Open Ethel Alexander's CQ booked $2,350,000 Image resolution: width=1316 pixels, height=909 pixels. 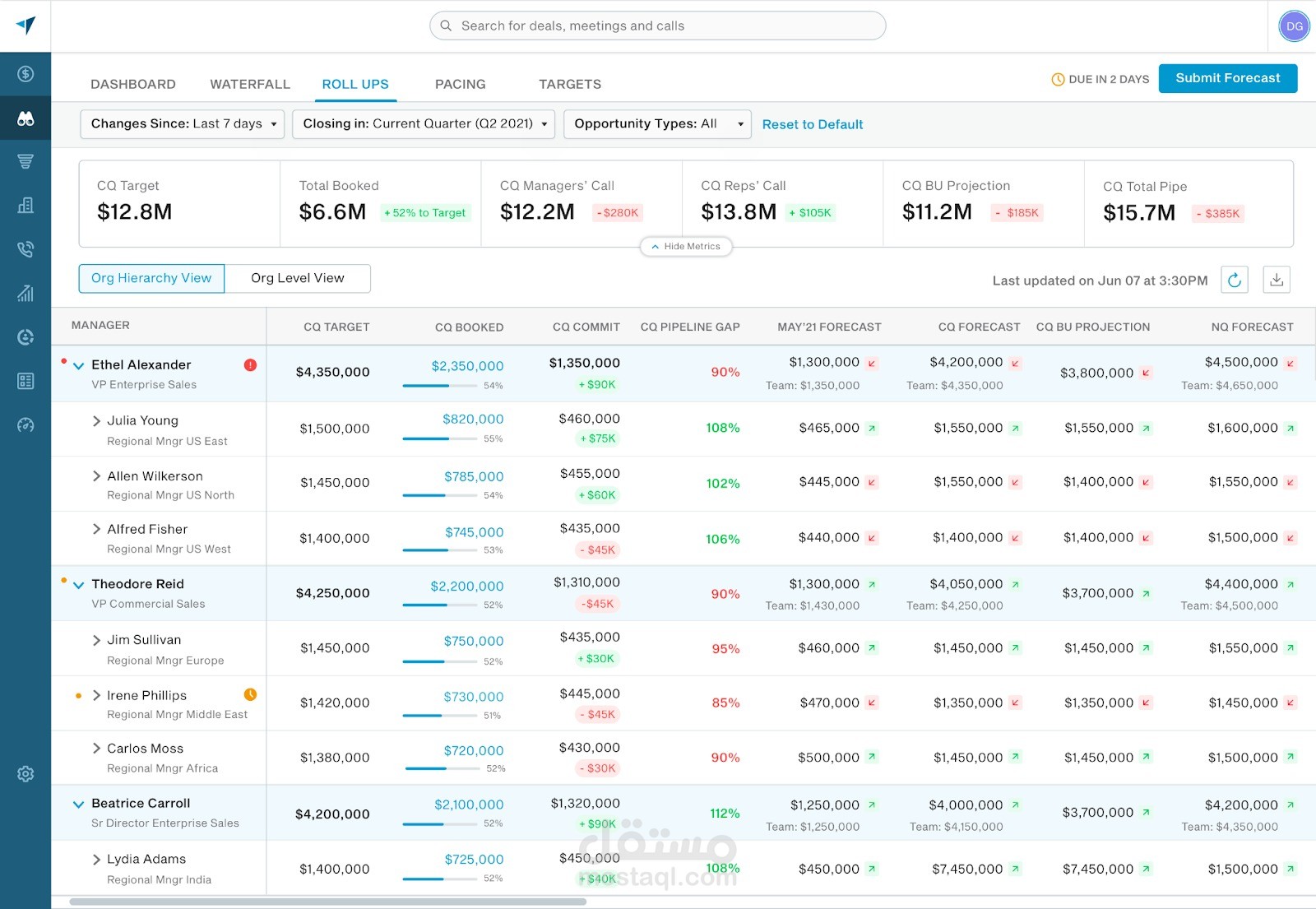tap(467, 366)
